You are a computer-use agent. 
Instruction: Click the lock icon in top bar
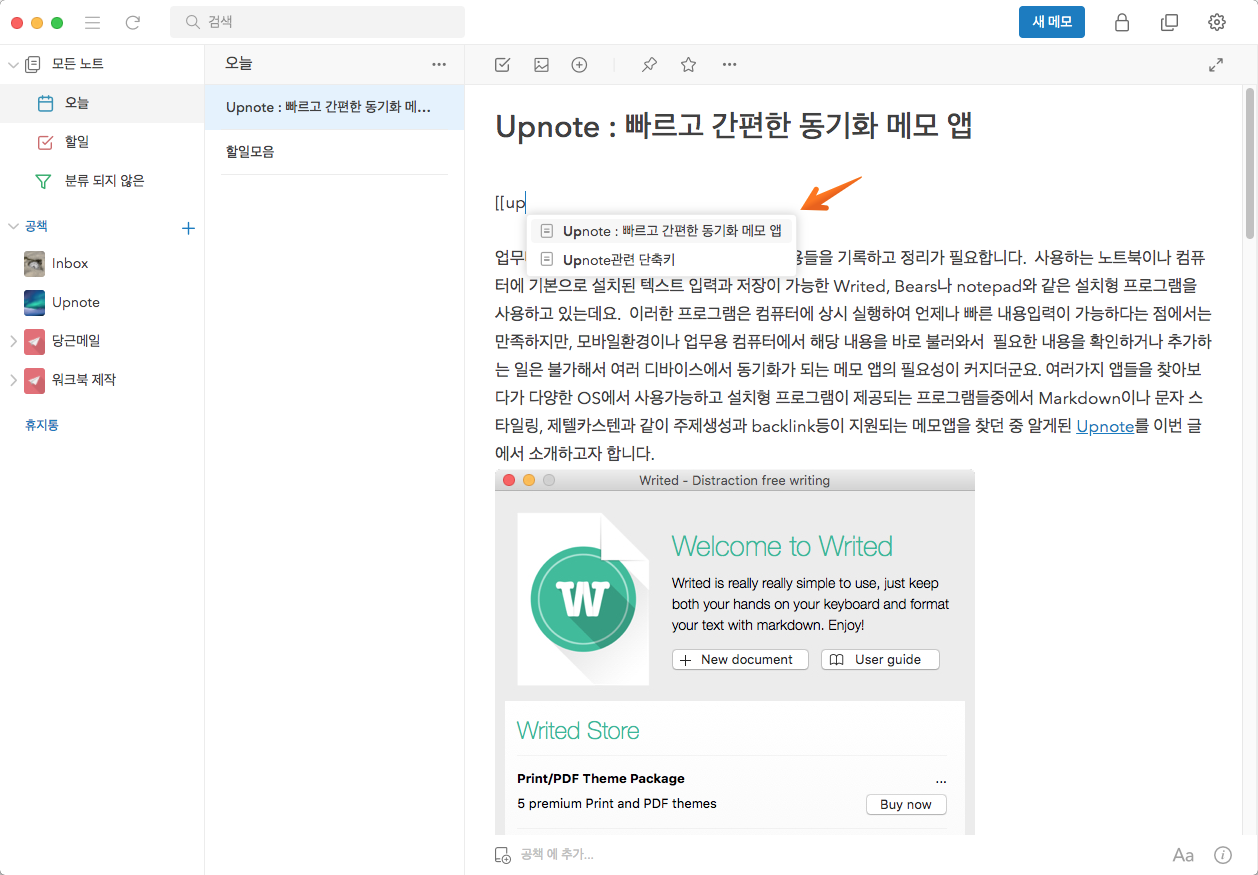tap(1122, 22)
